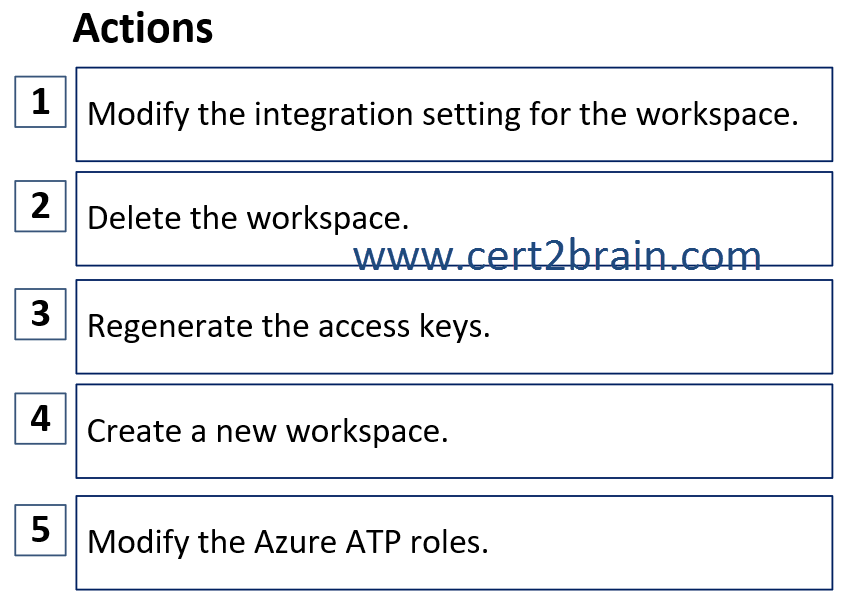Click 'Create a new workspace' action box
852x609 pixels.
pos(454,431)
